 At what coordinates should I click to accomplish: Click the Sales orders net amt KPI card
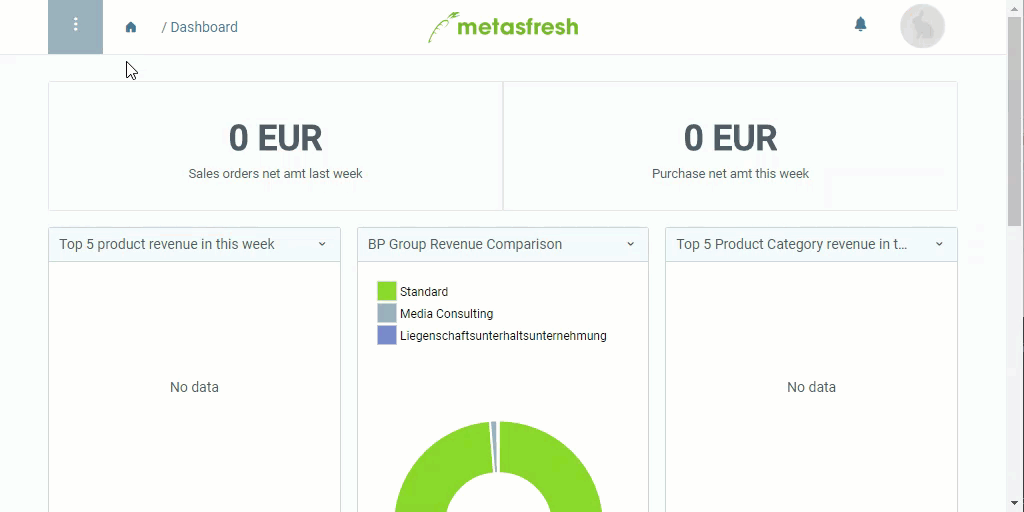coord(276,146)
